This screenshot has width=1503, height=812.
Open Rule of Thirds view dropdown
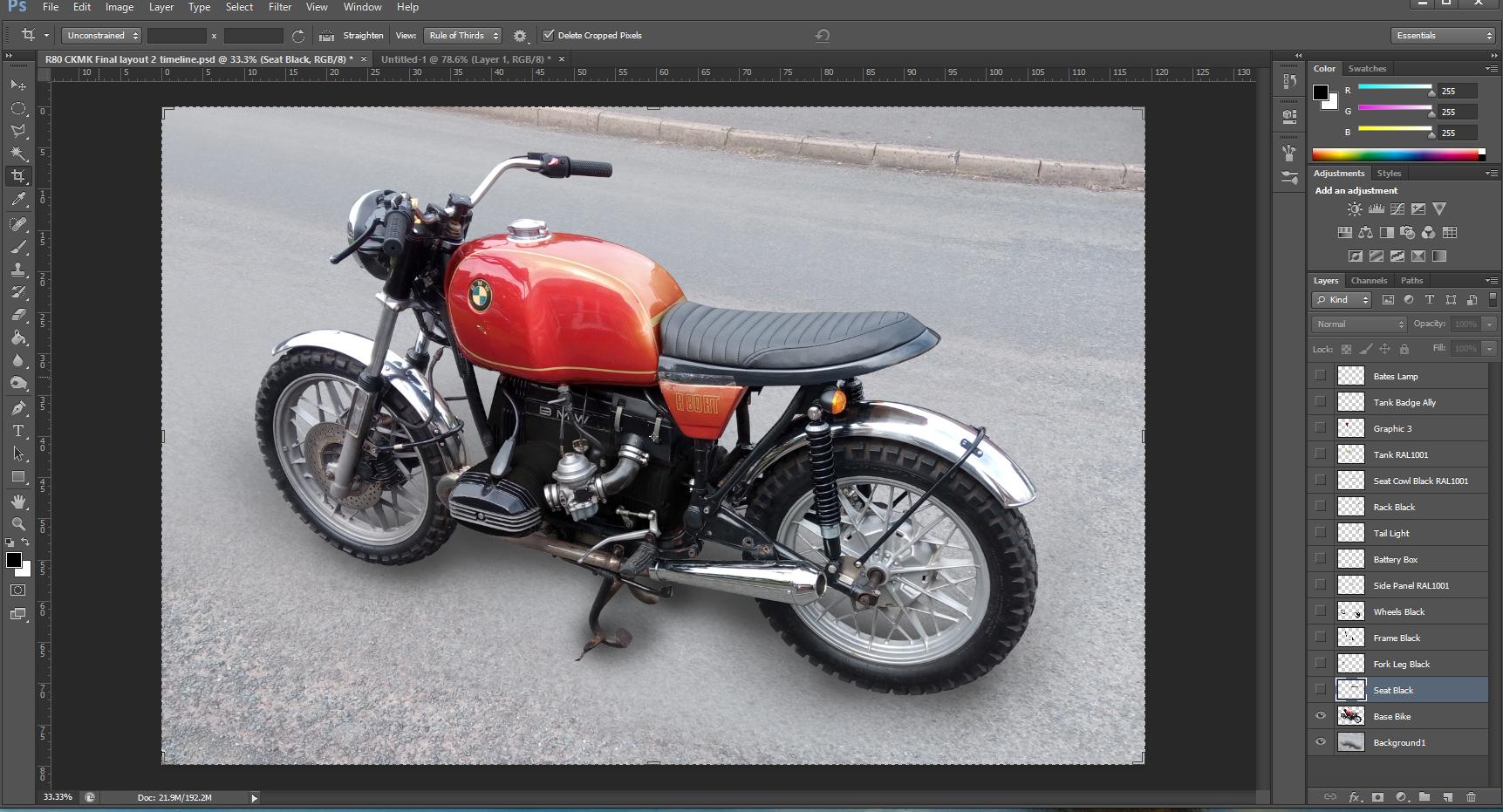pos(462,36)
